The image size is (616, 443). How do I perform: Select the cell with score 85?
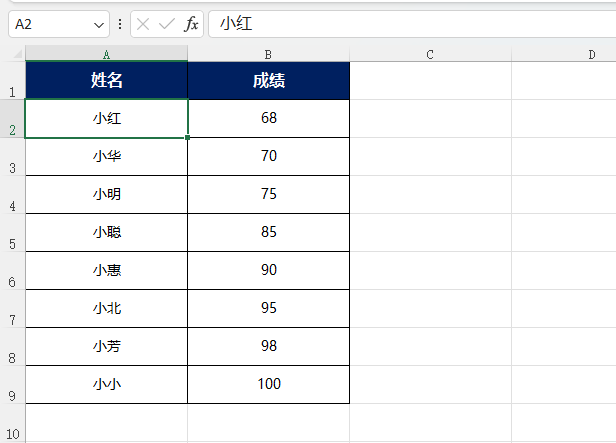coord(268,232)
